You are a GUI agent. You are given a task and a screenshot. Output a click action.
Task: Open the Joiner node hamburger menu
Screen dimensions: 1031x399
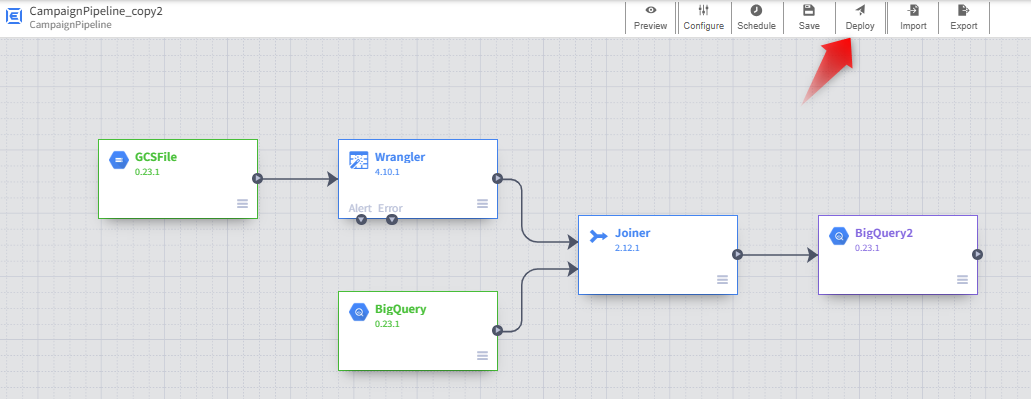(x=723, y=280)
